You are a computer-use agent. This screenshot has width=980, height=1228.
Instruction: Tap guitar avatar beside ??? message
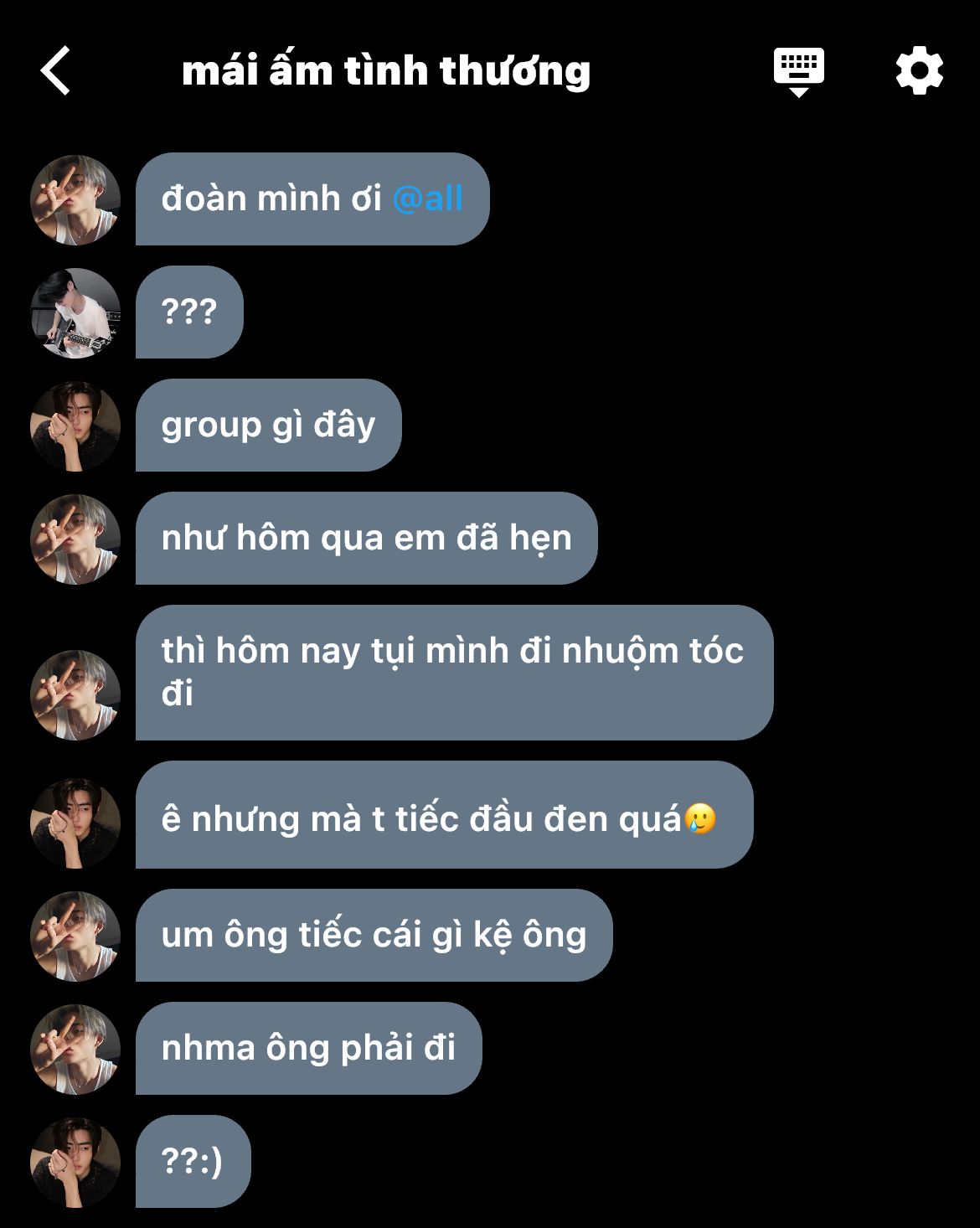[75, 312]
